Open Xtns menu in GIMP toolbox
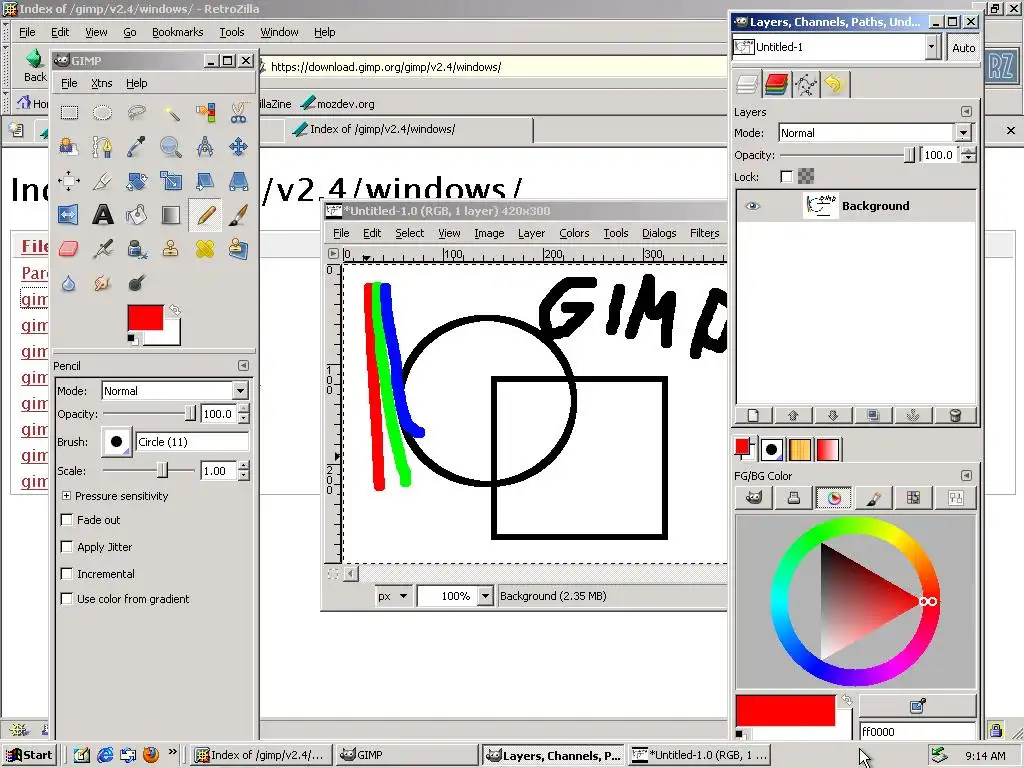The height and width of the screenshot is (768, 1024). click(101, 83)
